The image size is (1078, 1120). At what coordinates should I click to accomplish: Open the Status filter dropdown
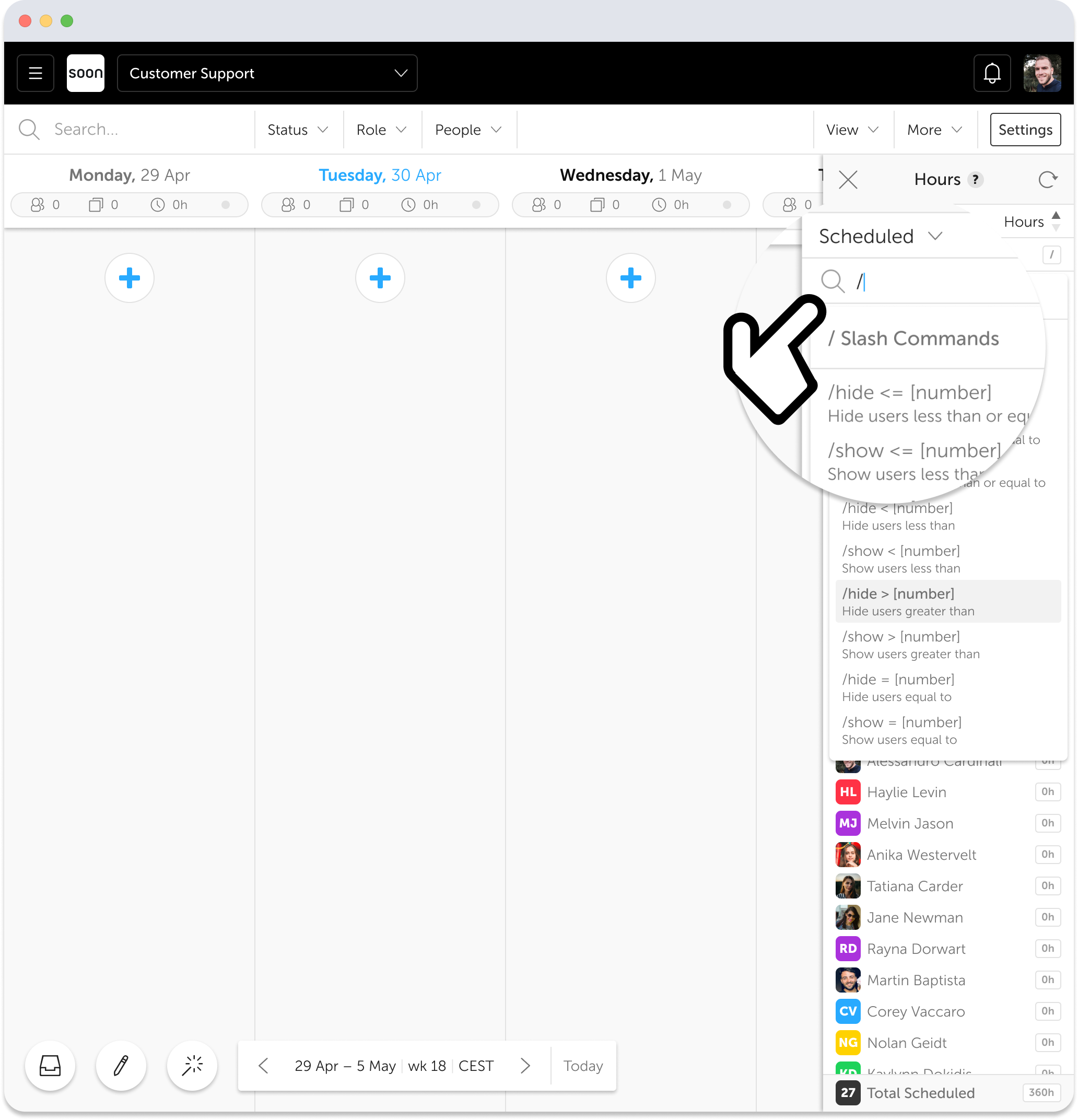tap(298, 130)
